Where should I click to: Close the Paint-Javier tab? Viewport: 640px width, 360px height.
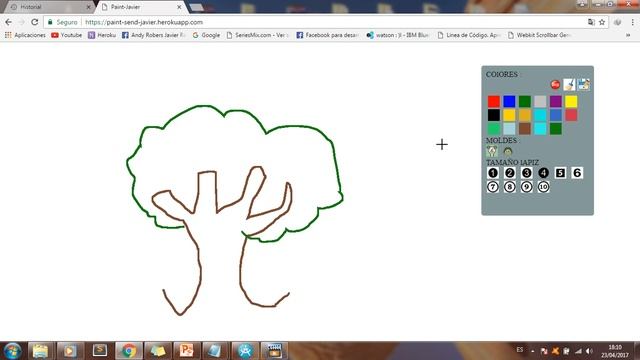[179, 7]
